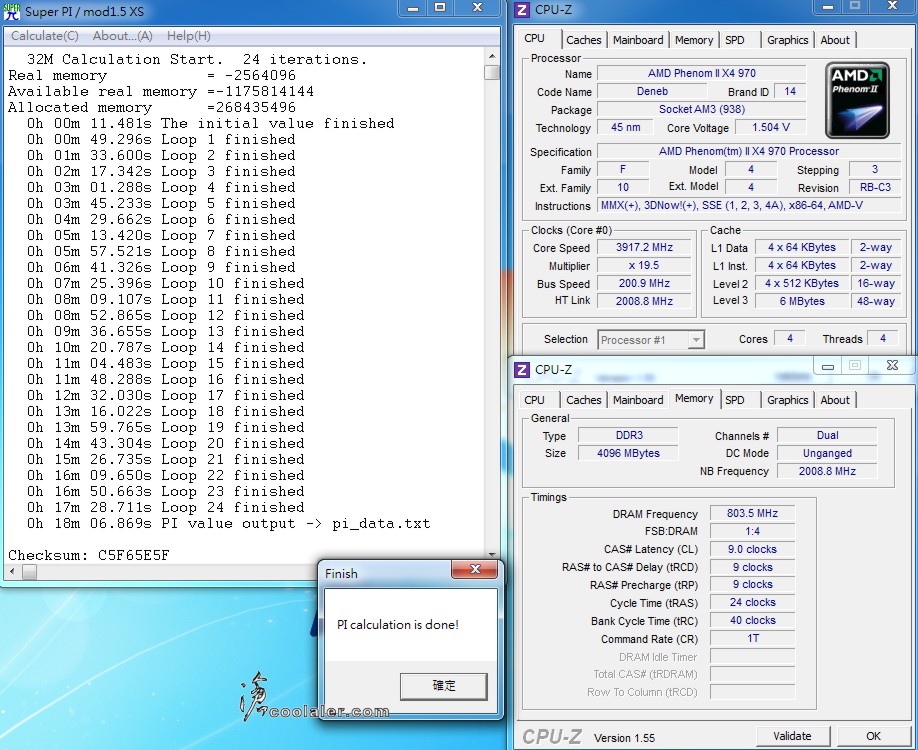Expand the Processor #1 selection dropdown
This screenshot has height=750, width=918.
696,340
